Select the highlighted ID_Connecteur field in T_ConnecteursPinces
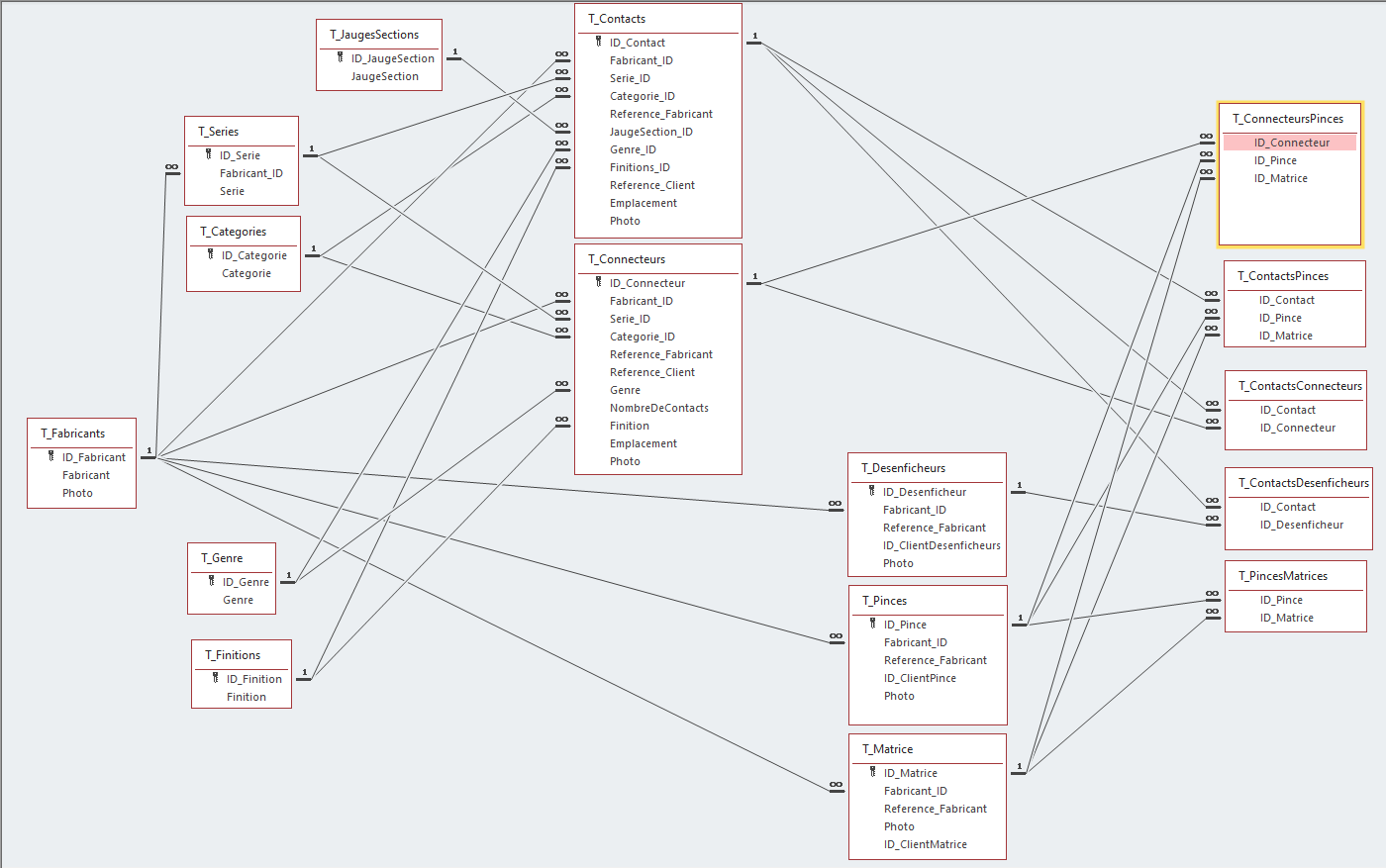Screen dimensions: 1386x868 click(x=1290, y=143)
